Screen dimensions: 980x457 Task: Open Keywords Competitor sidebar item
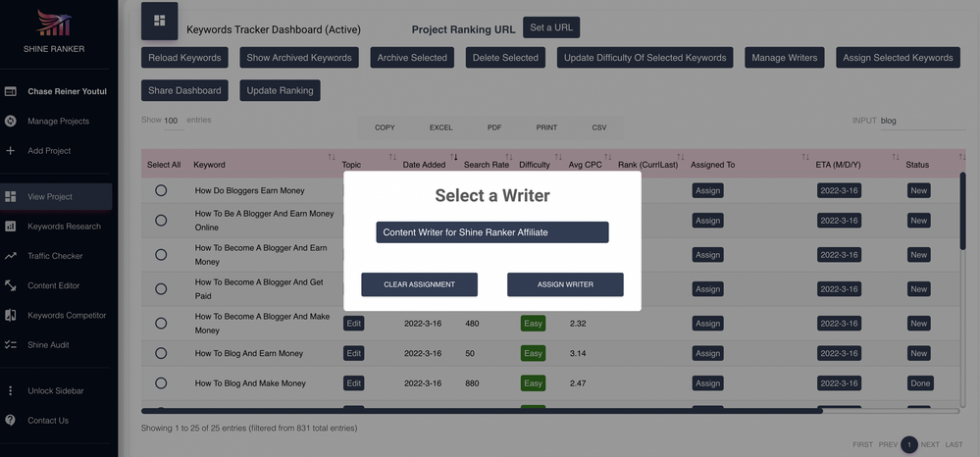[x=66, y=316]
